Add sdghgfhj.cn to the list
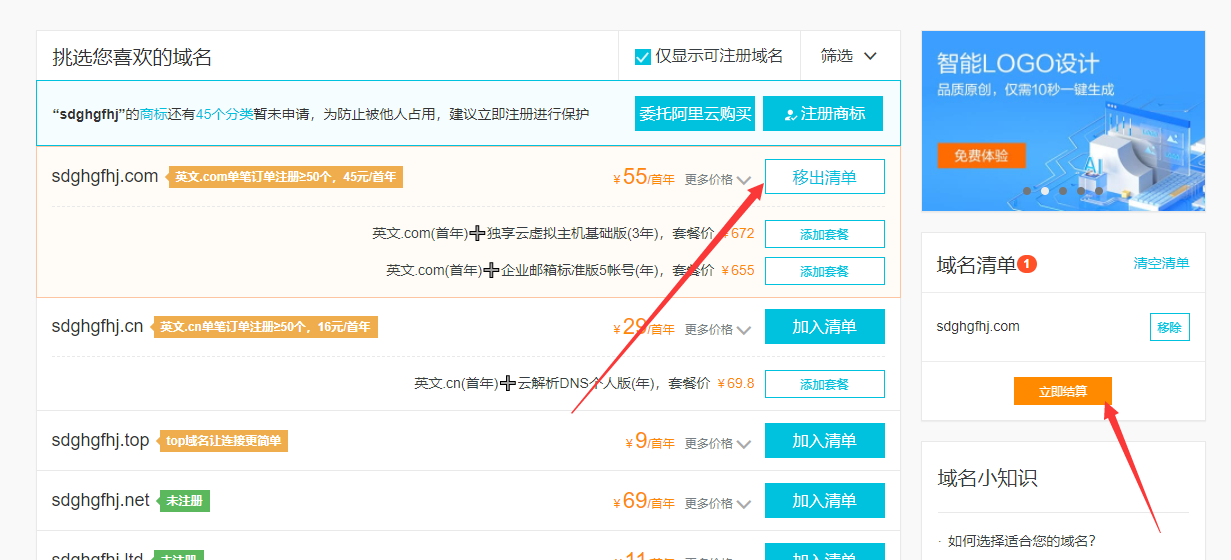The image size is (1231, 560). (x=824, y=327)
